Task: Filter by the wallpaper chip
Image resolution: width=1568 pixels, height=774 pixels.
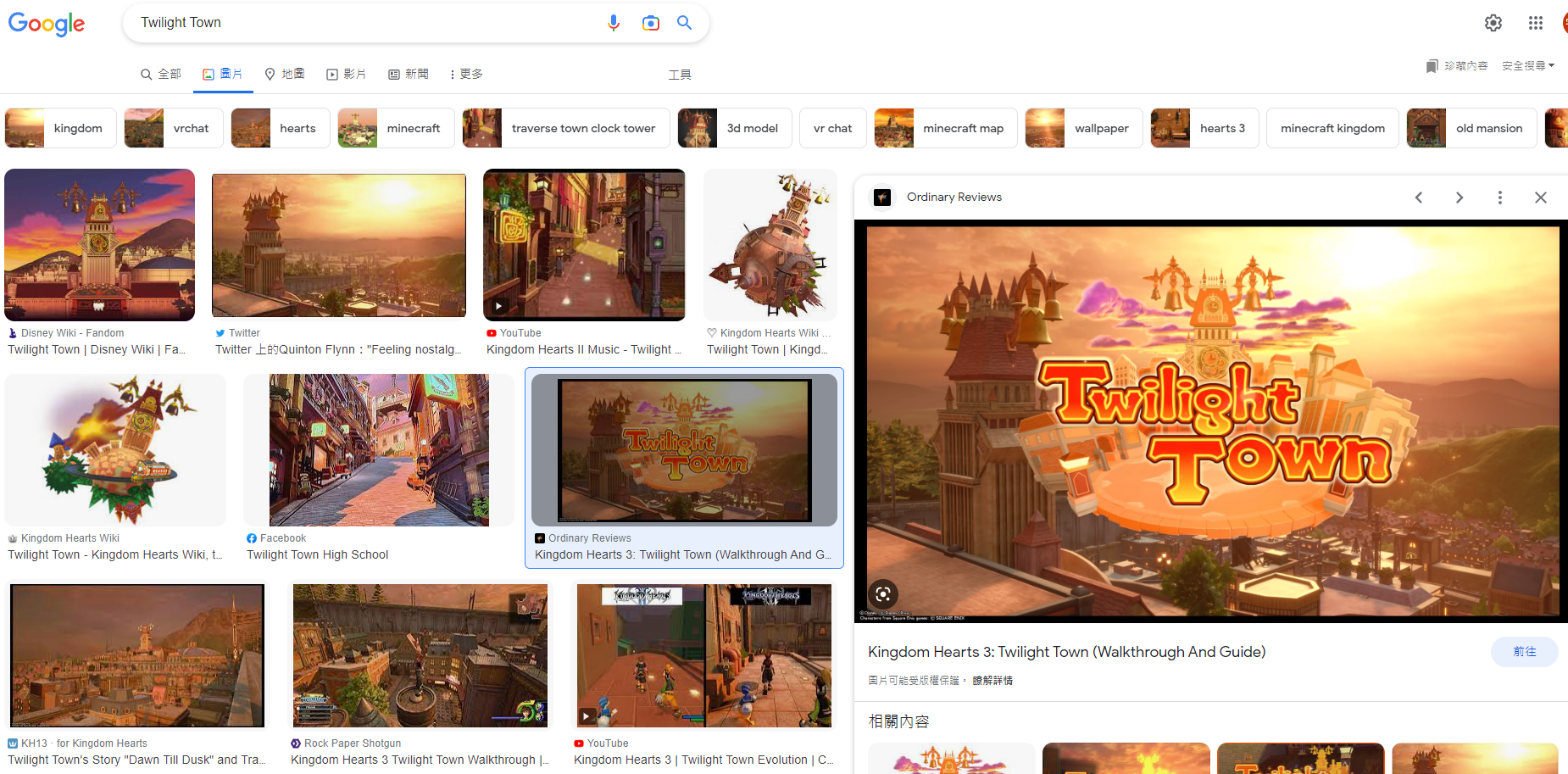Action: point(1084,128)
